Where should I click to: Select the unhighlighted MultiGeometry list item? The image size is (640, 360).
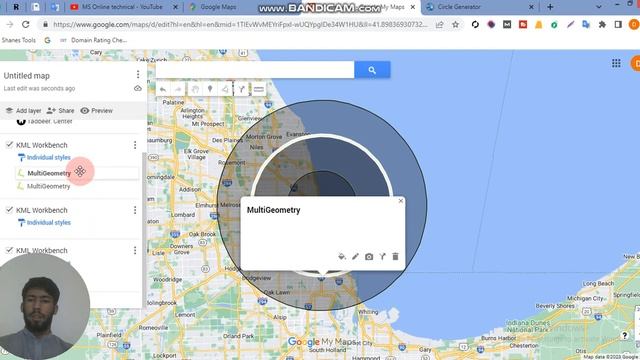49,186
